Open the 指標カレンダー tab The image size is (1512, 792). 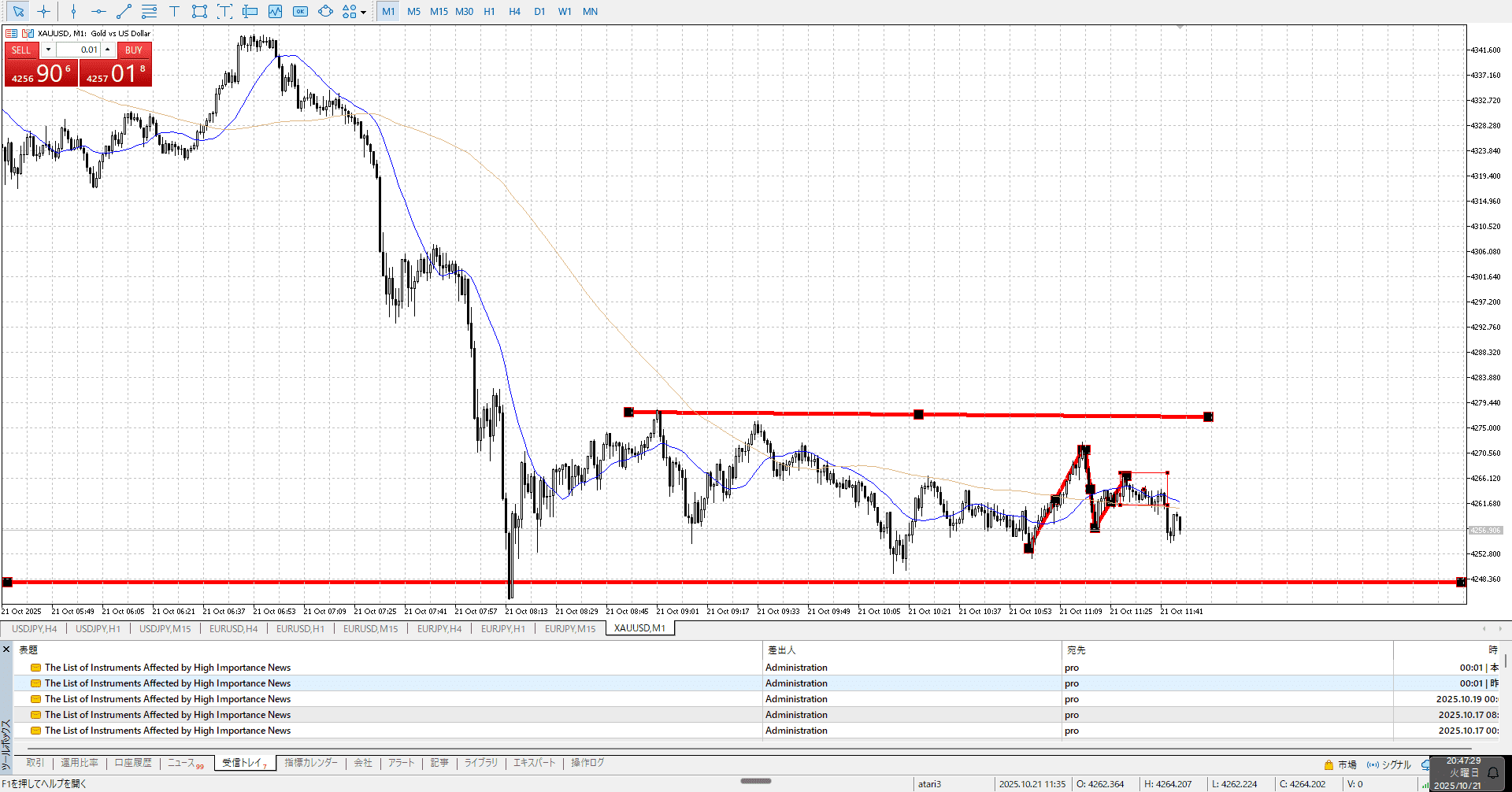coord(310,763)
